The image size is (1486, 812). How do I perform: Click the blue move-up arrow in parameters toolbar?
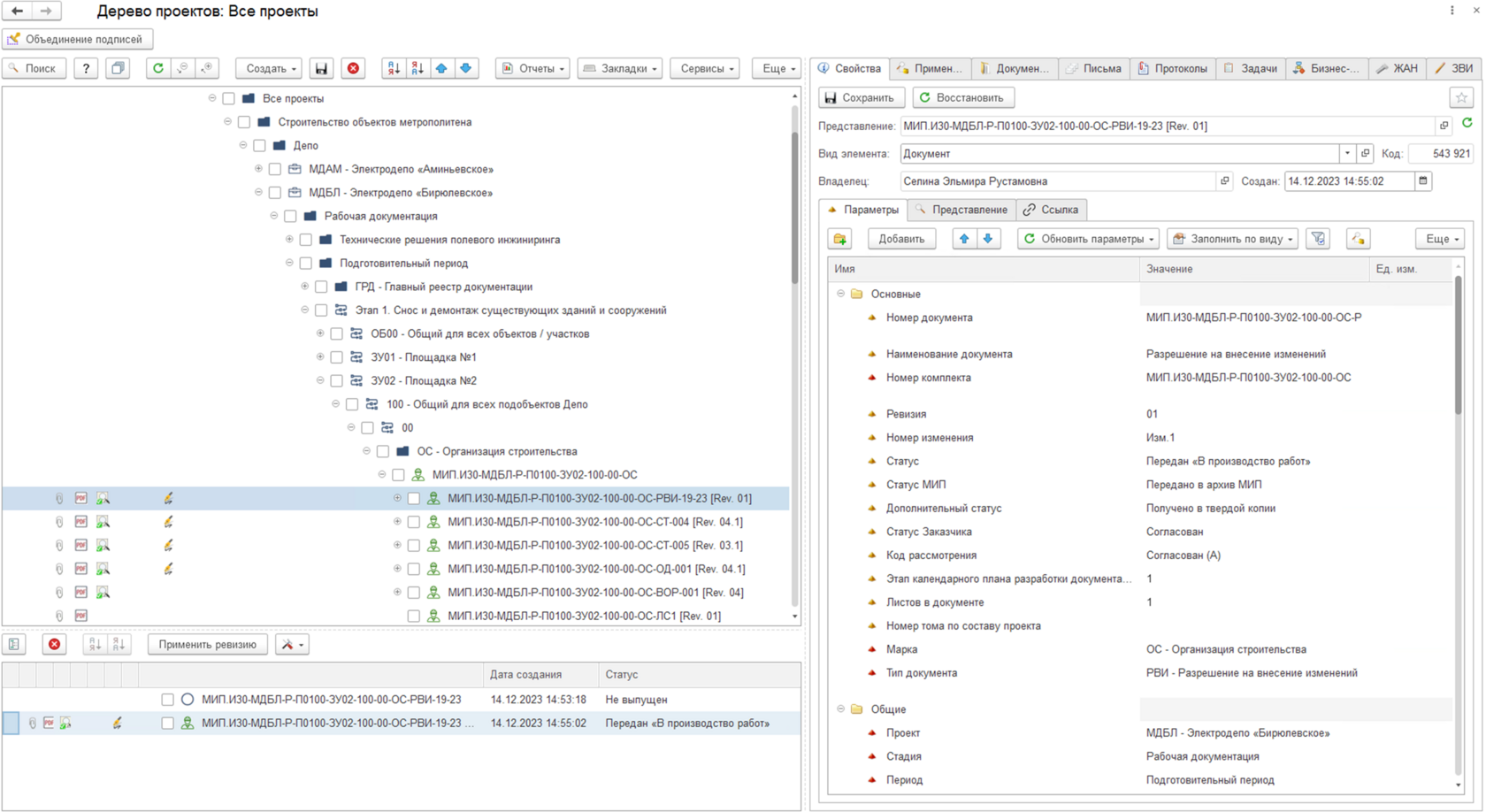(964, 239)
